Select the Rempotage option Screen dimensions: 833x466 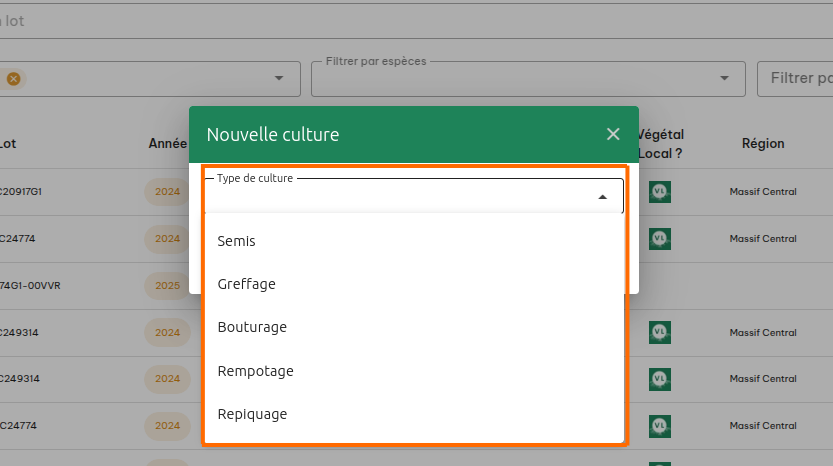pos(255,371)
